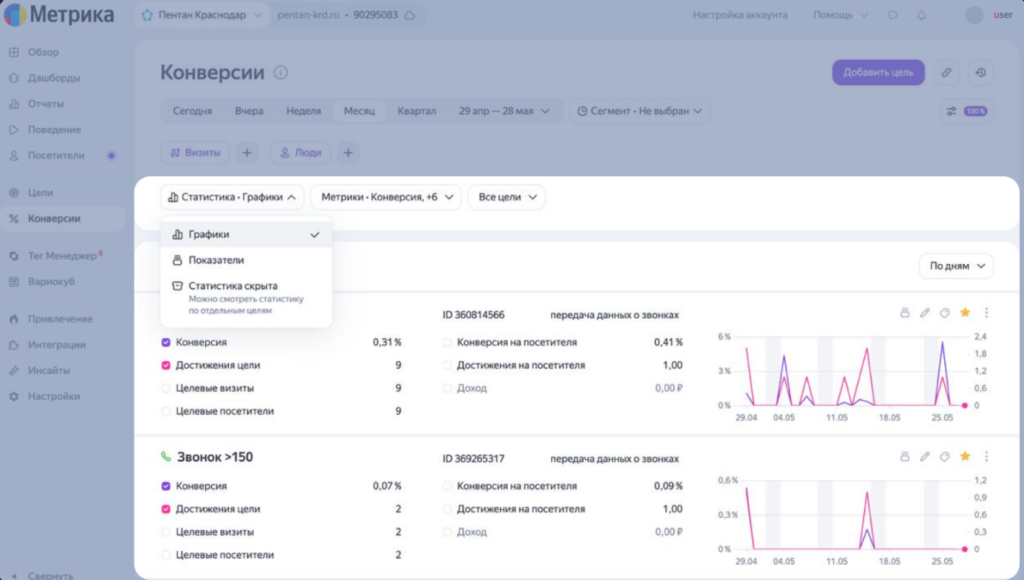Open notifications bell icon in header
Image resolution: width=1024 pixels, height=580 pixels.
921,15
